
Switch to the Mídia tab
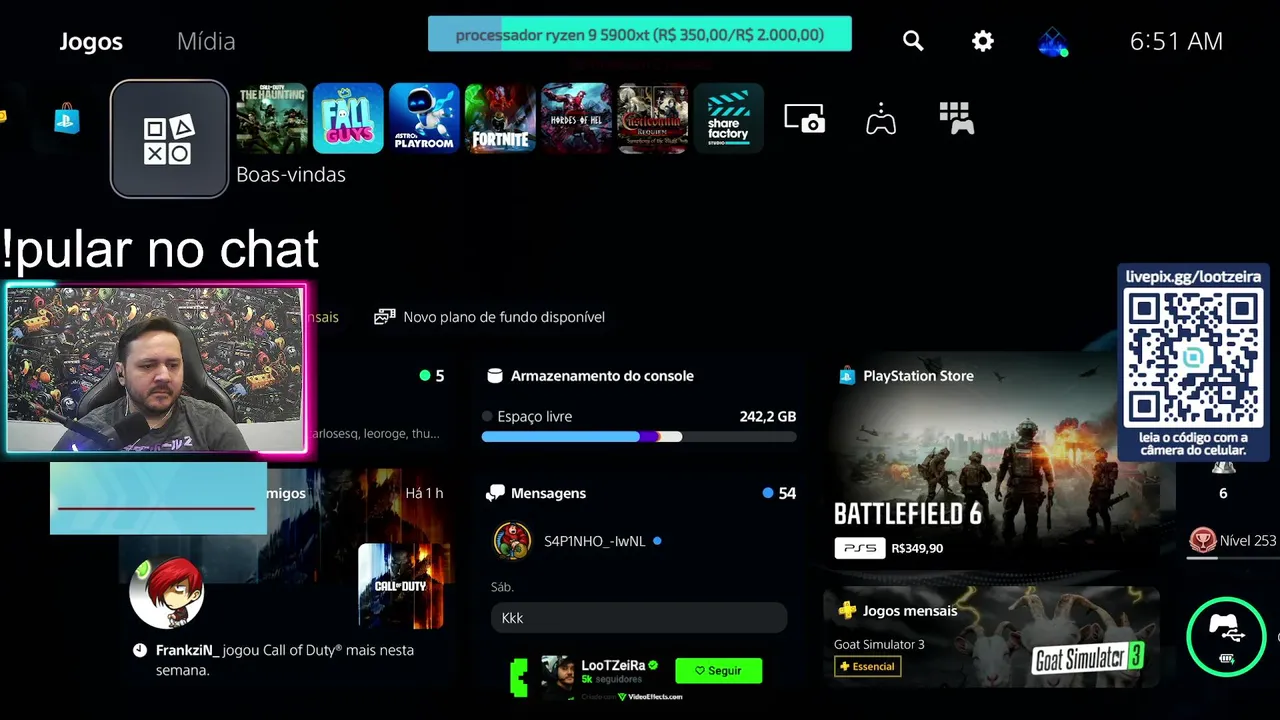coord(206,41)
